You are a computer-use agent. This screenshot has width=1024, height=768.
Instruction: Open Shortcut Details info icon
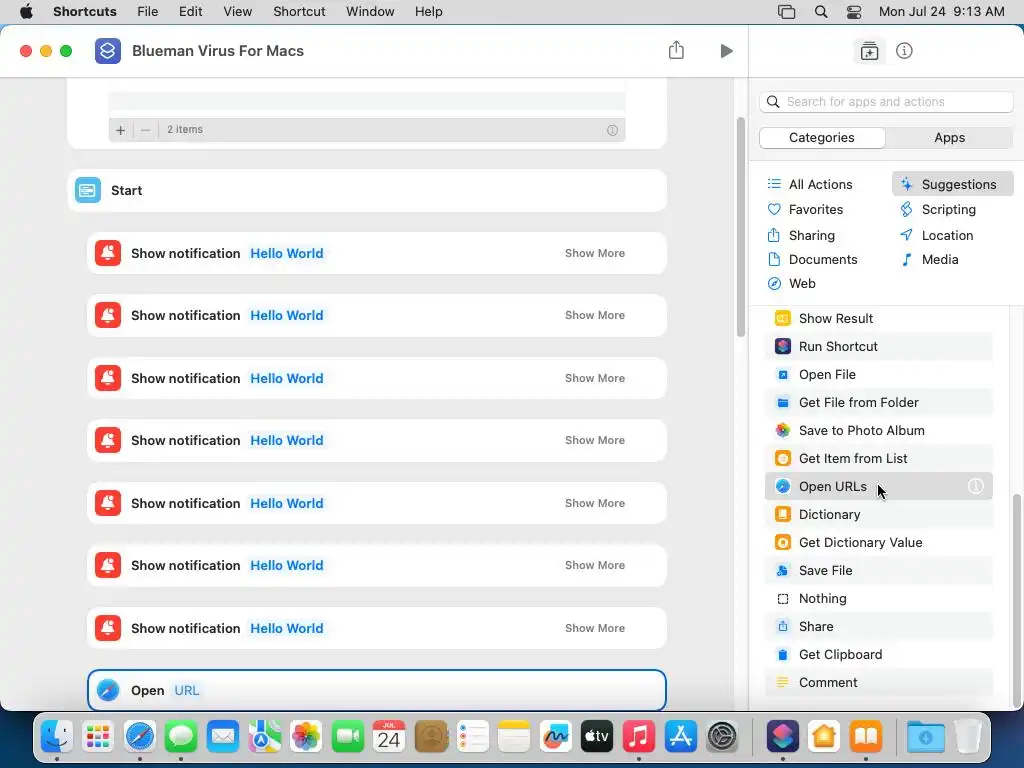tap(904, 51)
